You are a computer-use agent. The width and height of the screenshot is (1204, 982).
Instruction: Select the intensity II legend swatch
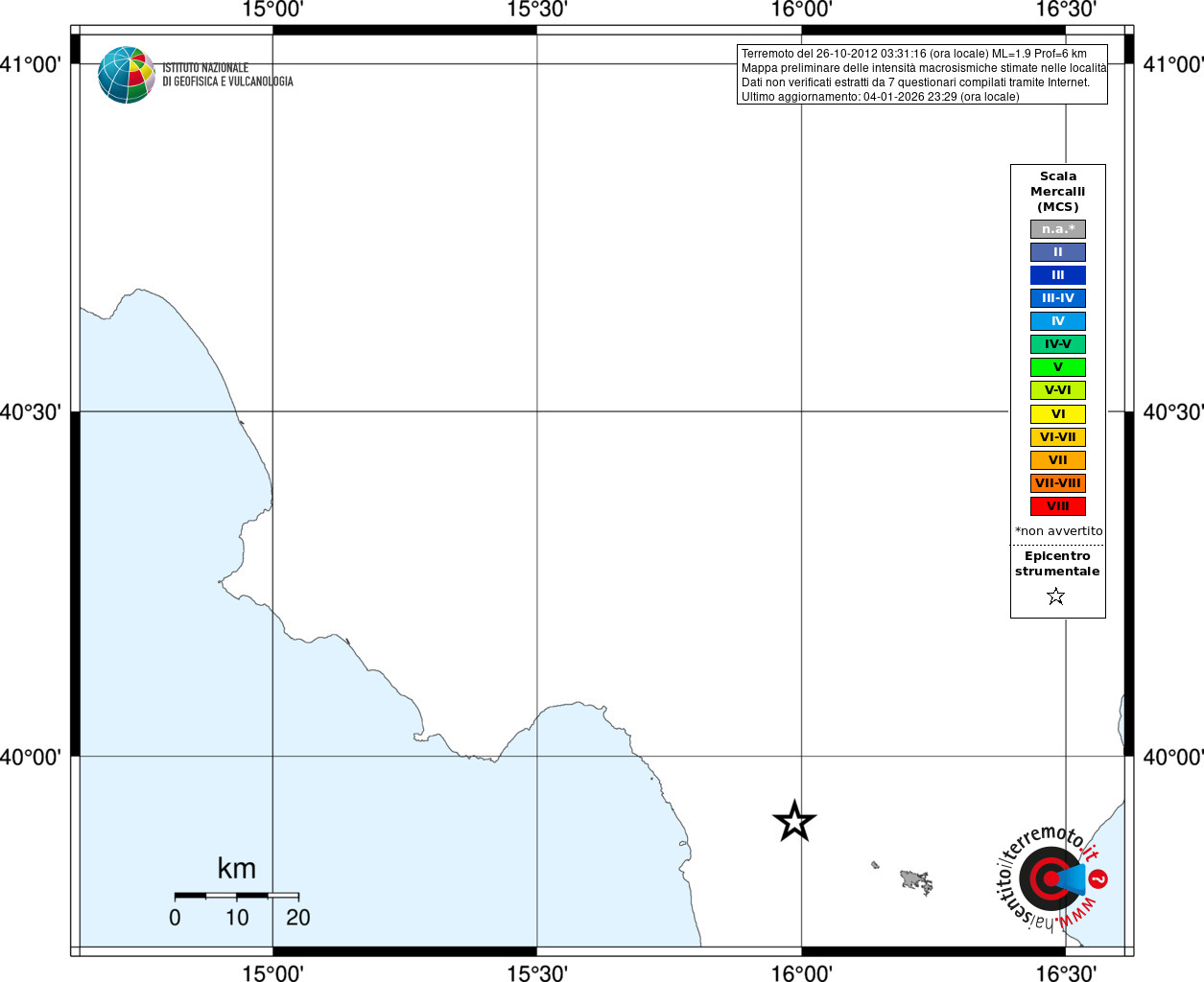(1058, 252)
